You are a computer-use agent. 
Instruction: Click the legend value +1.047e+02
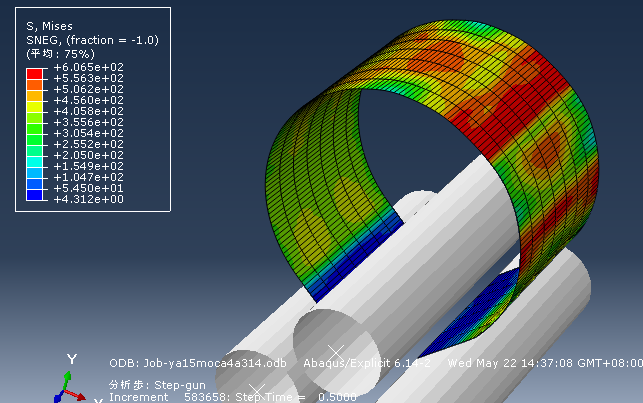pyautogui.click(x=89, y=177)
